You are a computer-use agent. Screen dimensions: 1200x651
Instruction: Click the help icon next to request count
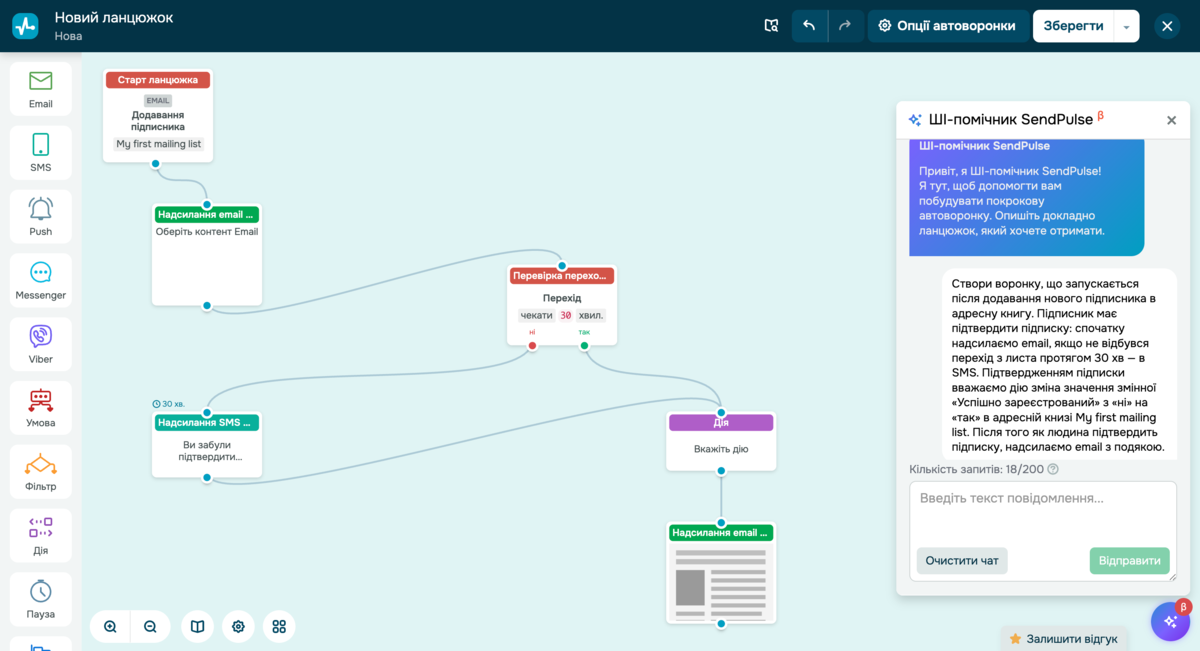coord(1053,469)
